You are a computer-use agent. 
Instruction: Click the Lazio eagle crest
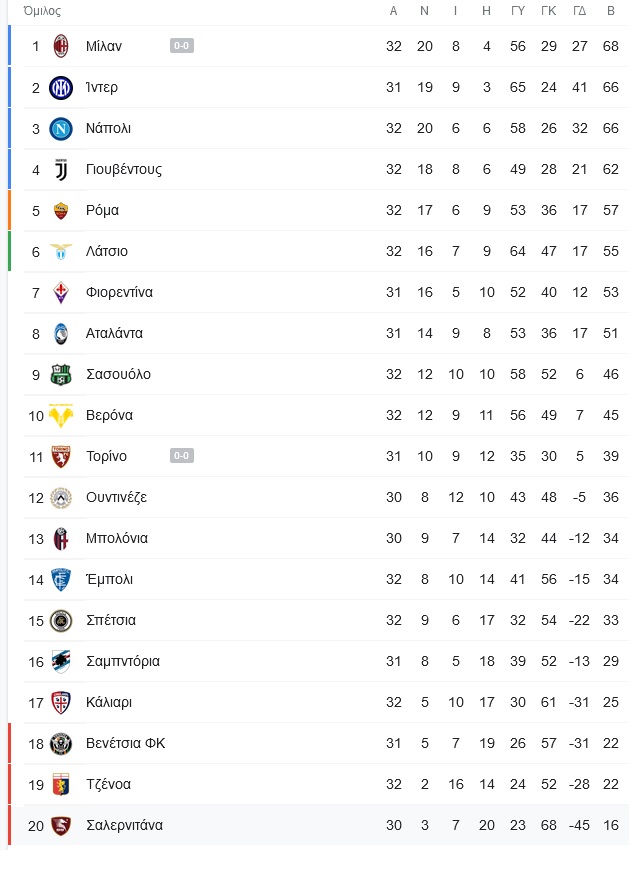61,252
